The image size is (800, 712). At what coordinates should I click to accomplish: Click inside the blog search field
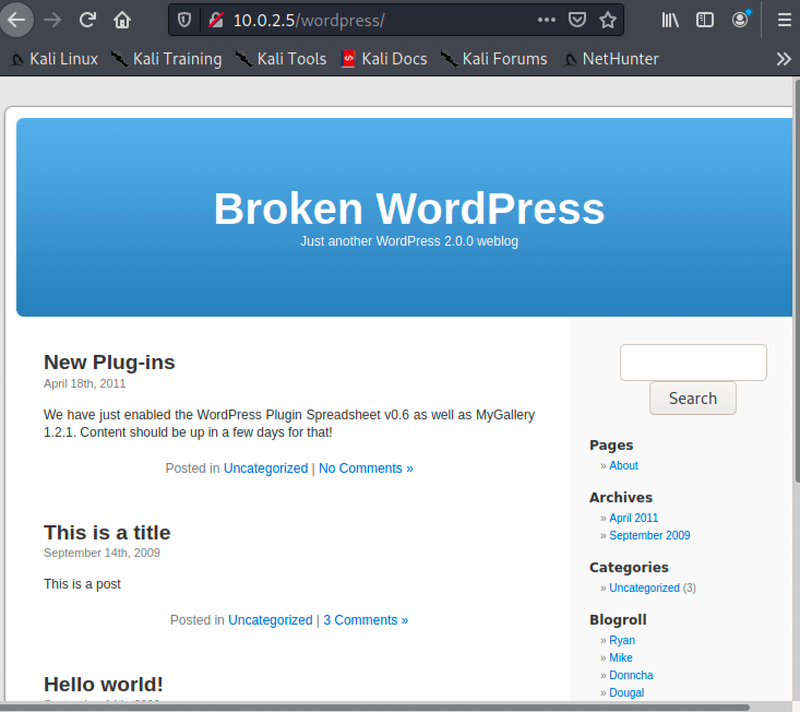693,362
